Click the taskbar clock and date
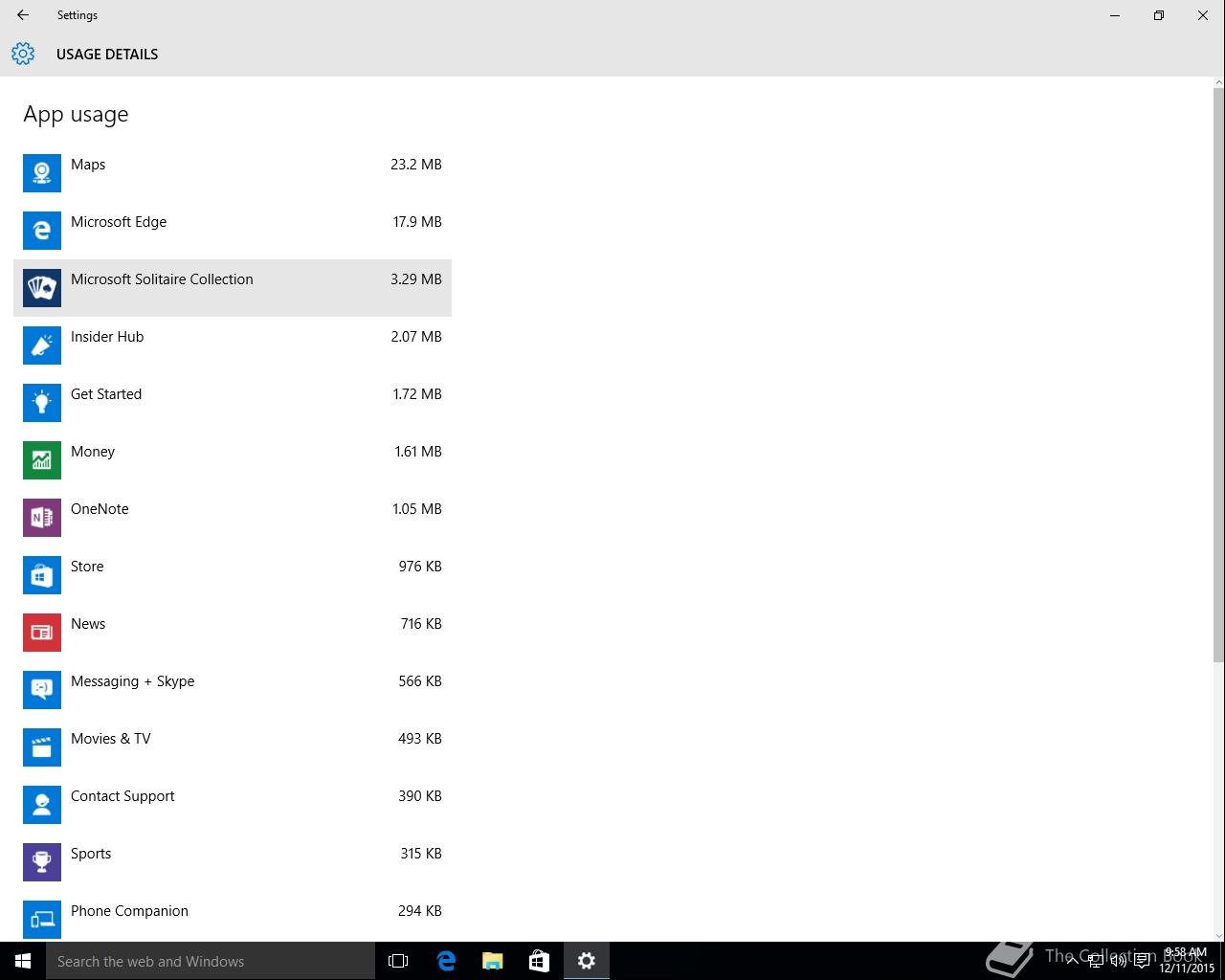This screenshot has width=1225, height=980. (x=1187, y=961)
